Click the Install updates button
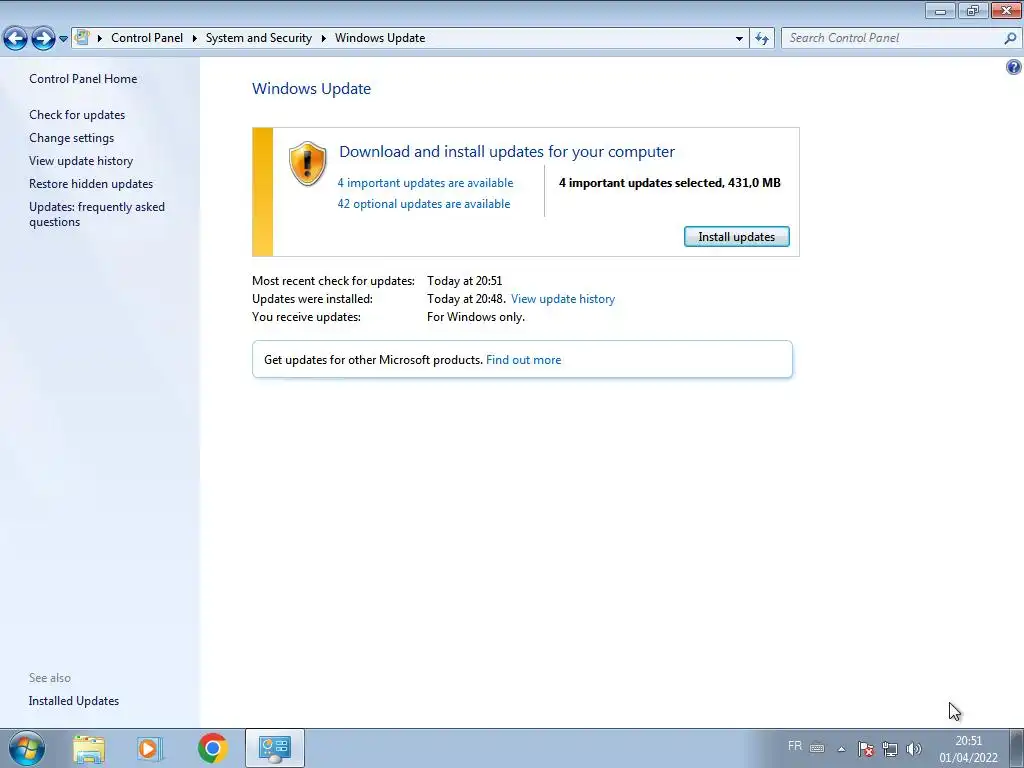Viewport: 1024px width, 768px height. (x=737, y=236)
